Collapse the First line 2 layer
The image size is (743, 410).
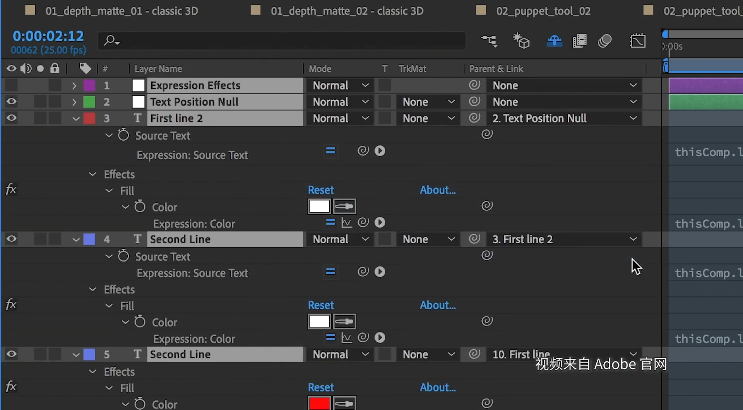pos(76,118)
